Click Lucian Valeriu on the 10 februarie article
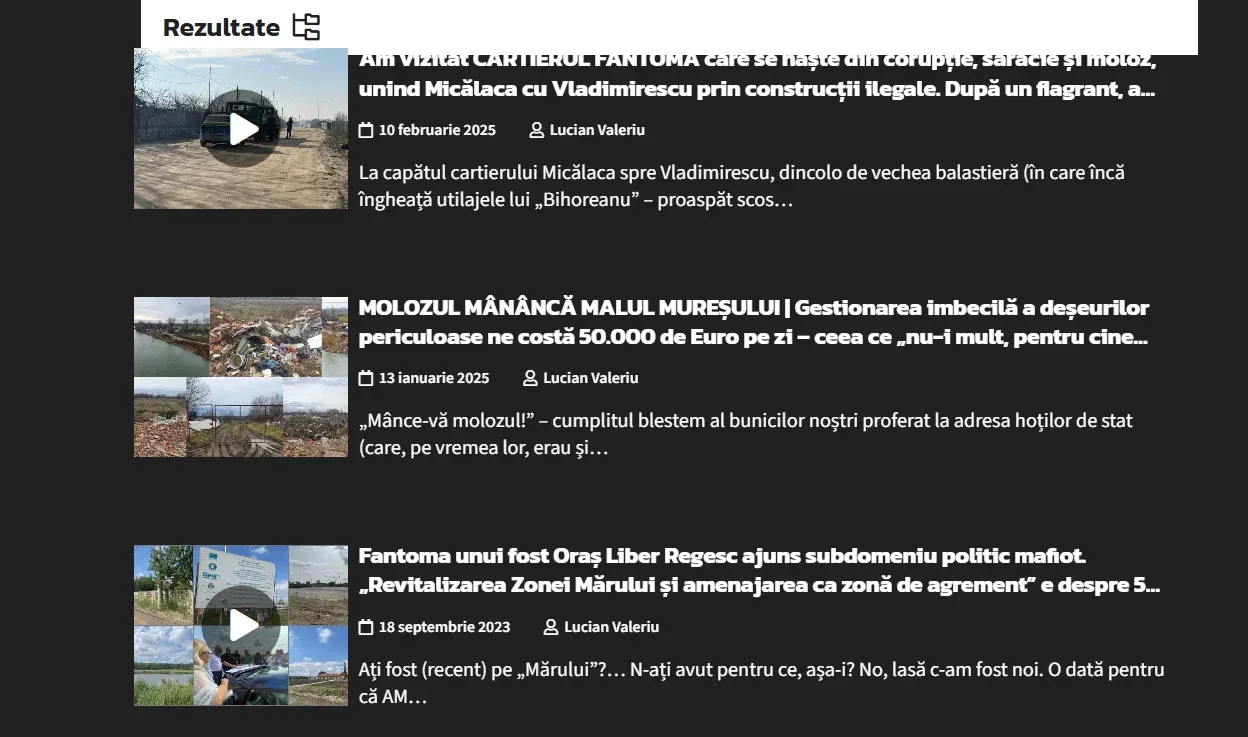Image resolution: width=1248 pixels, height=737 pixels. click(x=597, y=130)
